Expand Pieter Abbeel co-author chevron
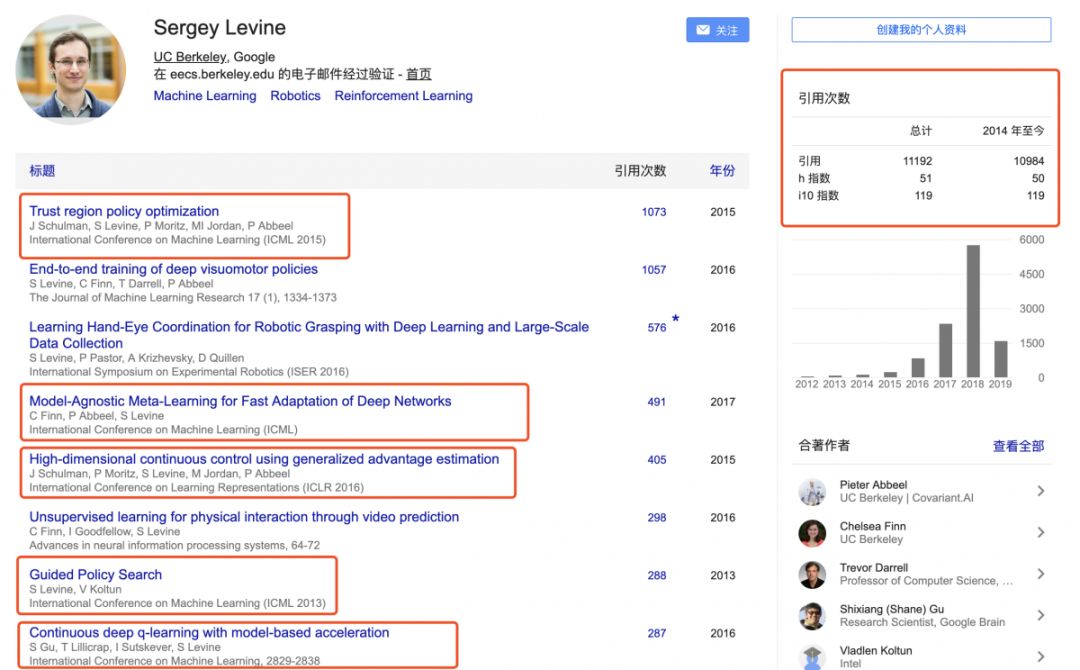The height and width of the screenshot is (670, 1080). [x=1041, y=491]
